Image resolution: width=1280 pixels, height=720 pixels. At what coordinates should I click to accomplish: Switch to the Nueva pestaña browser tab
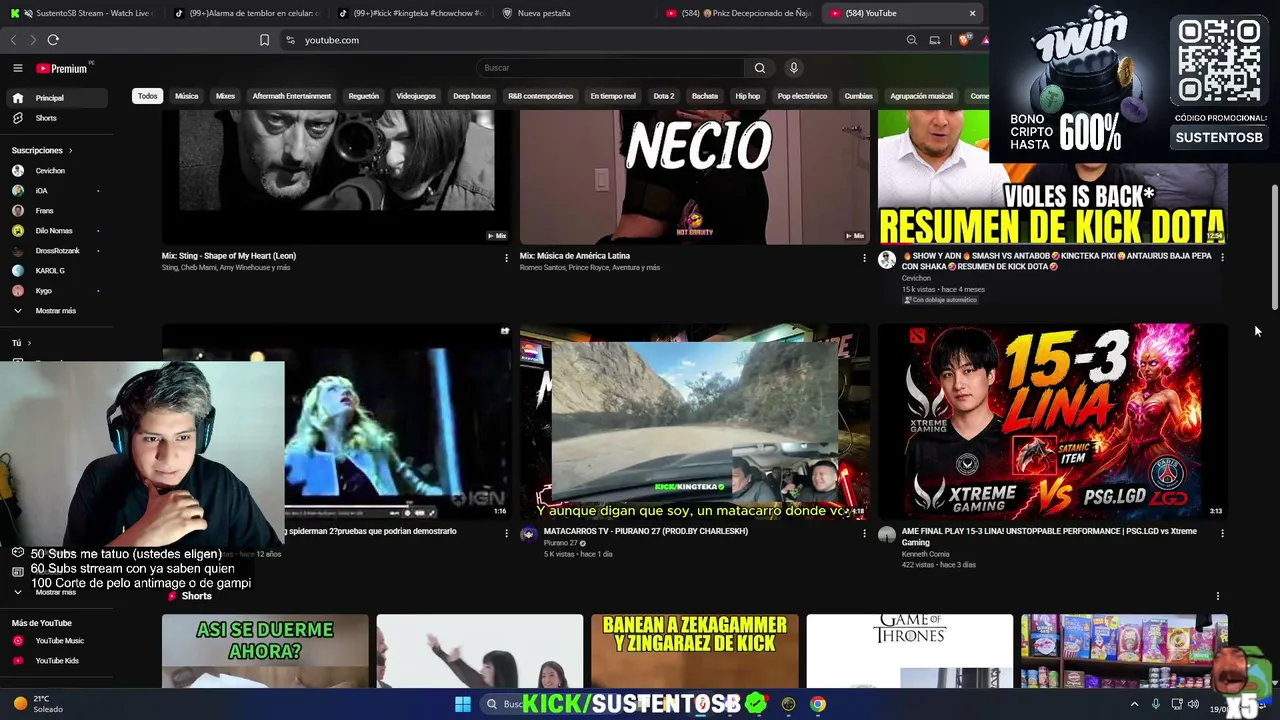point(573,13)
